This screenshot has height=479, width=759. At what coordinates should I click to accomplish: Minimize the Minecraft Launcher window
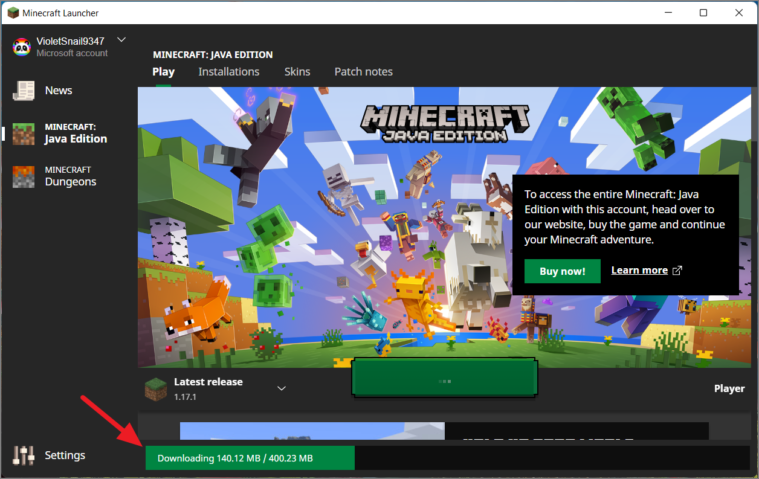pyautogui.click(x=668, y=13)
